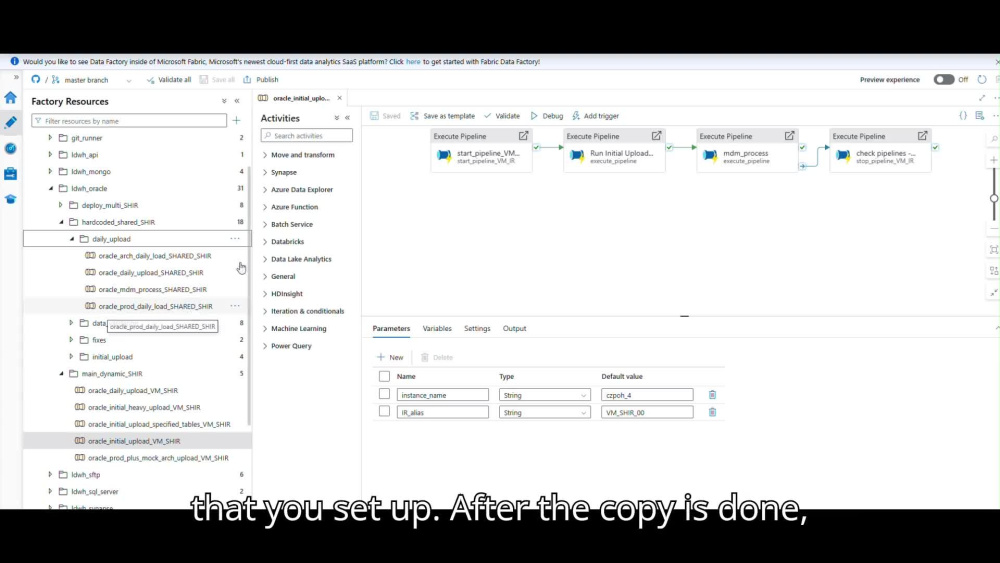This screenshot has height=563, width=1000.
Task: Click Debug button
Action: click(x=547, y=116)
